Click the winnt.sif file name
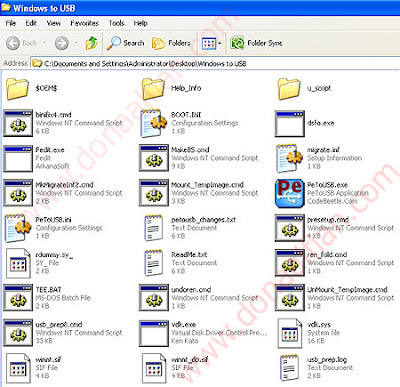The image size is (400, 387). (48, 359)
